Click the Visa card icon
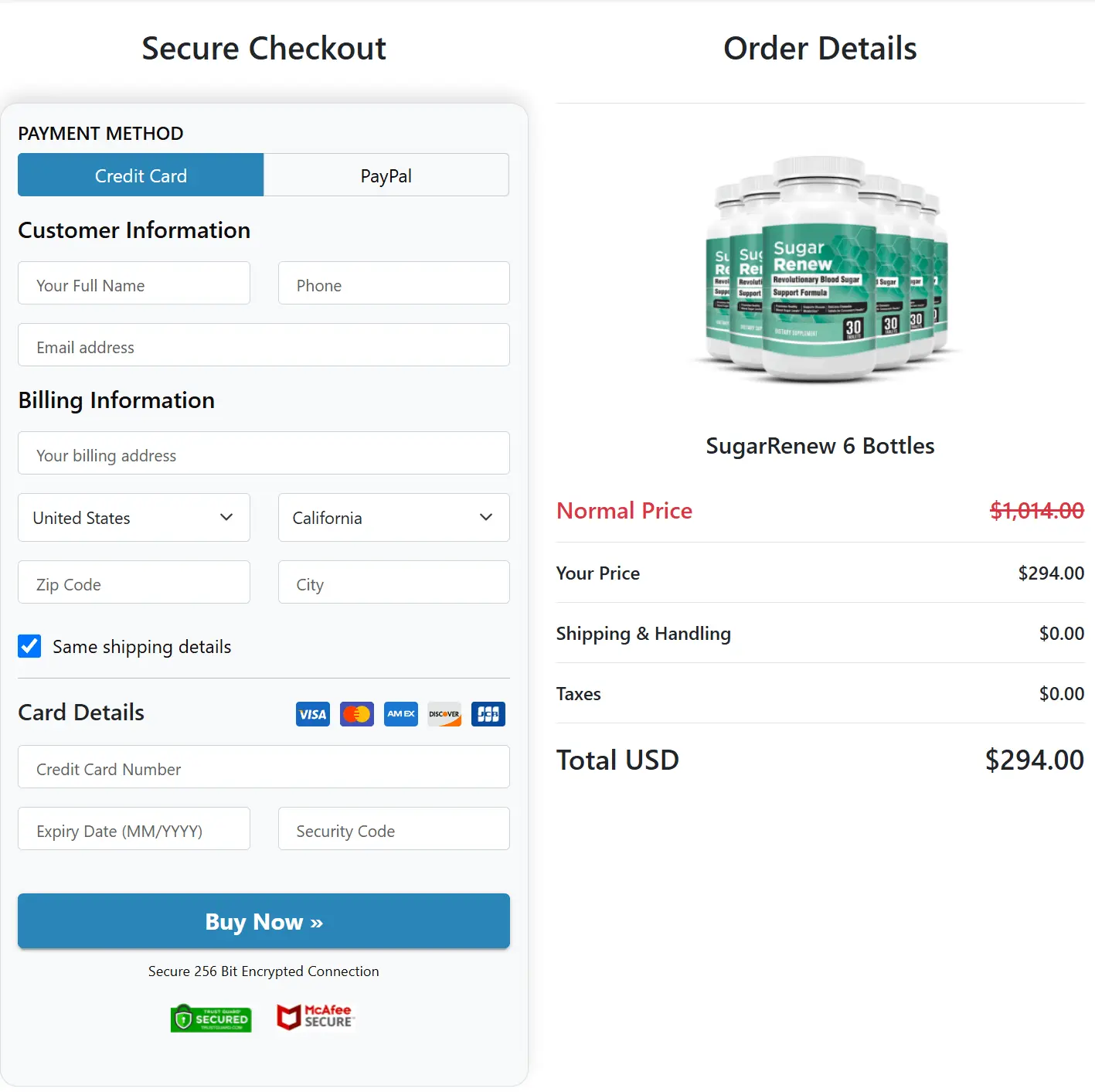 [311, 714]
